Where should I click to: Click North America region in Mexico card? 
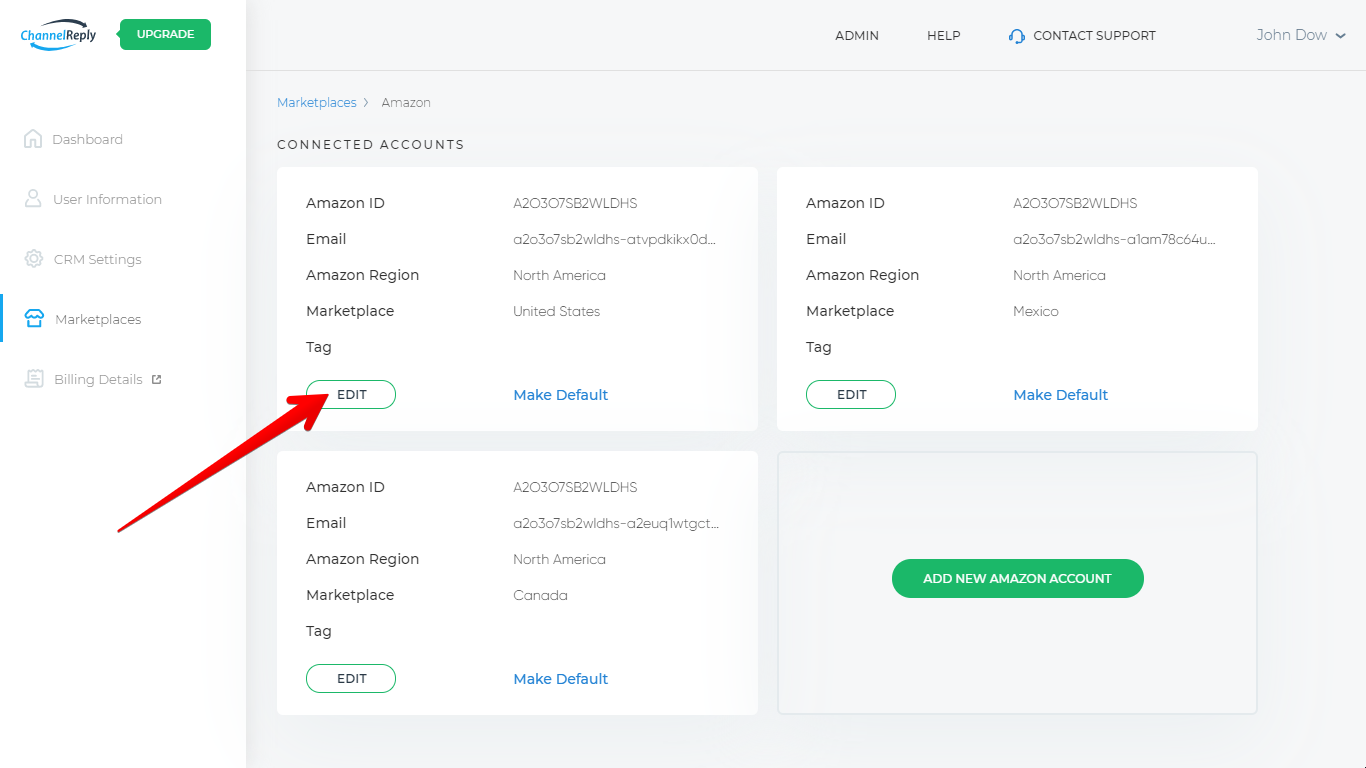click(x=1059, y=275)
